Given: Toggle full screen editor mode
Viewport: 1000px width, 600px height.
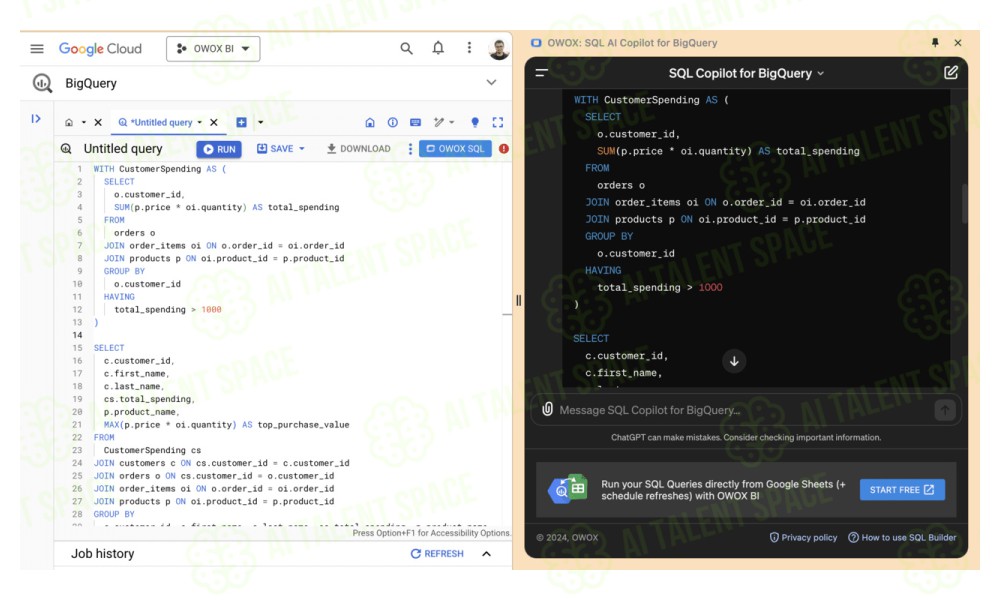Looking at the screenshot, I should tap(498, 122).
